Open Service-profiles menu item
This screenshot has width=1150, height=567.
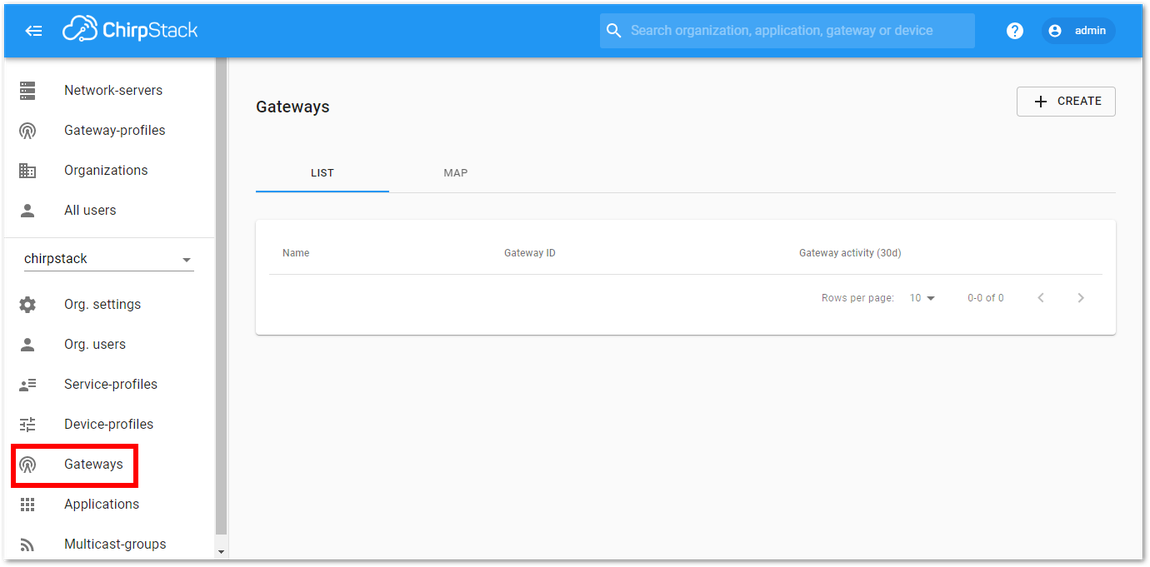pos(109,384)
